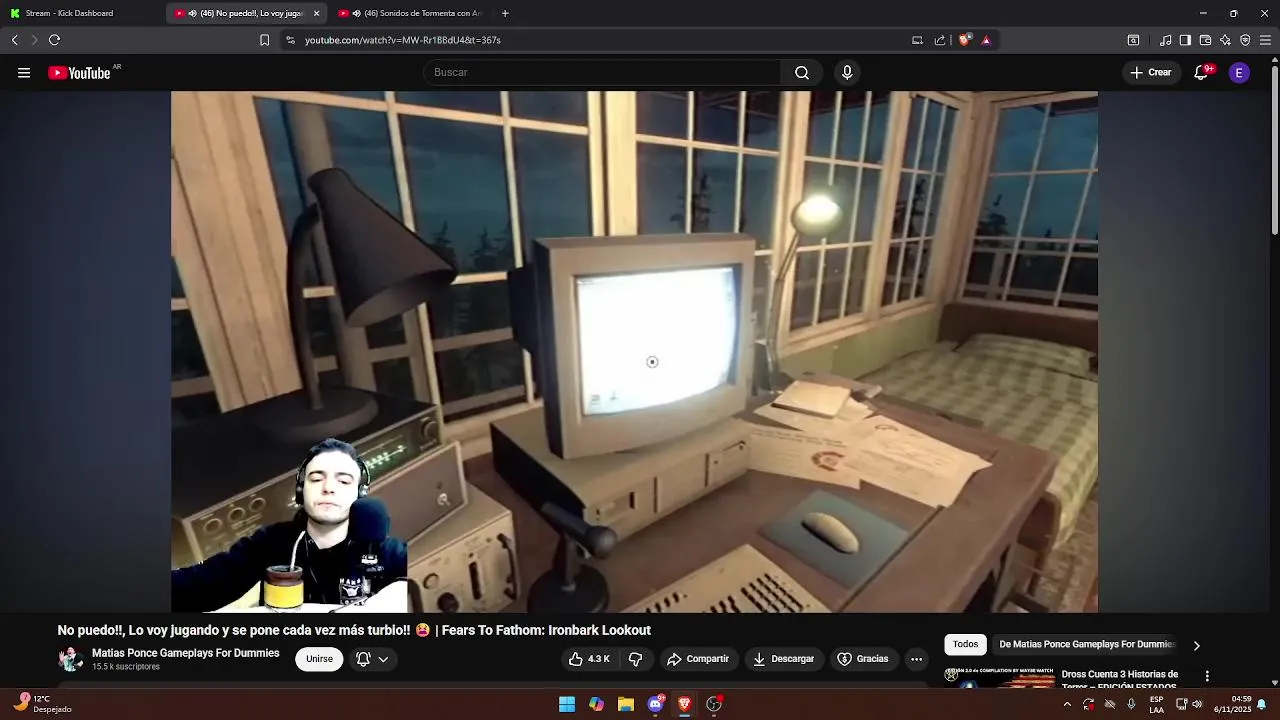This screenshot has width=1280, height=720.
Task: Mute audio on Sonidos de Tormenta tab
Action: [357, 13]
